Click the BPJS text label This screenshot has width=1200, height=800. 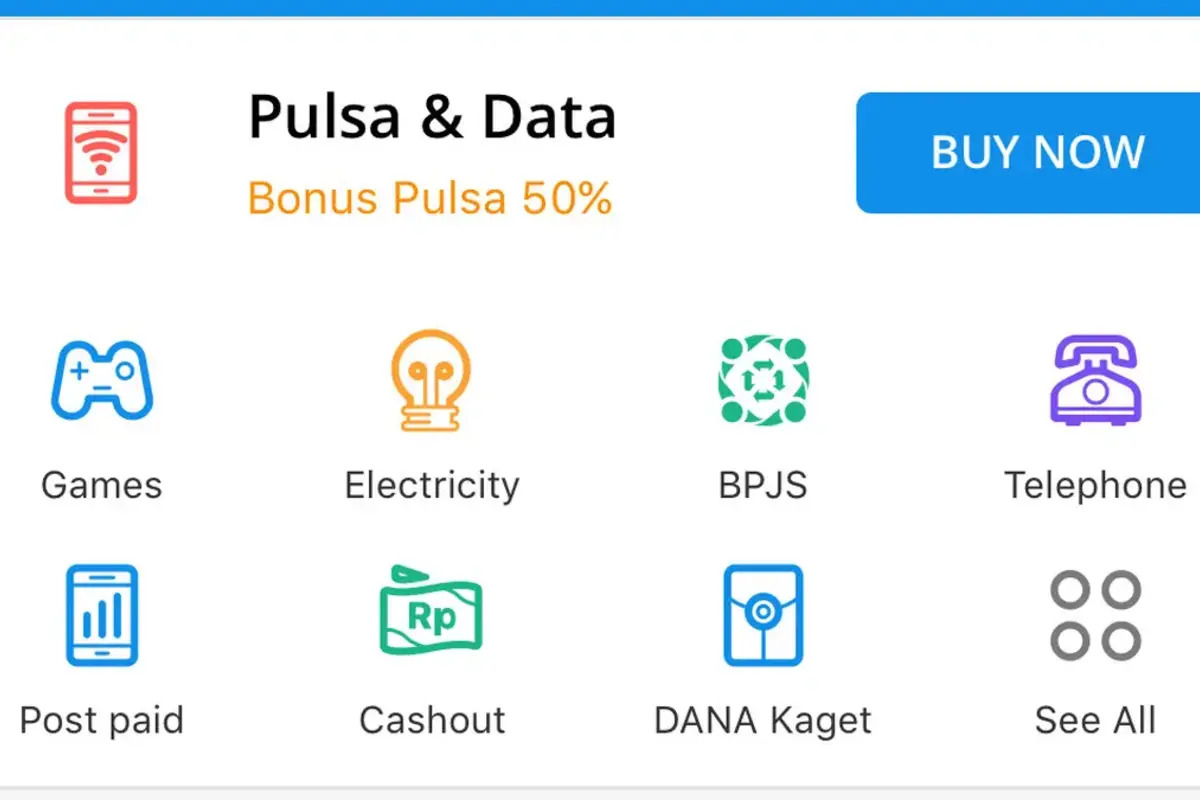pos(763,486)
